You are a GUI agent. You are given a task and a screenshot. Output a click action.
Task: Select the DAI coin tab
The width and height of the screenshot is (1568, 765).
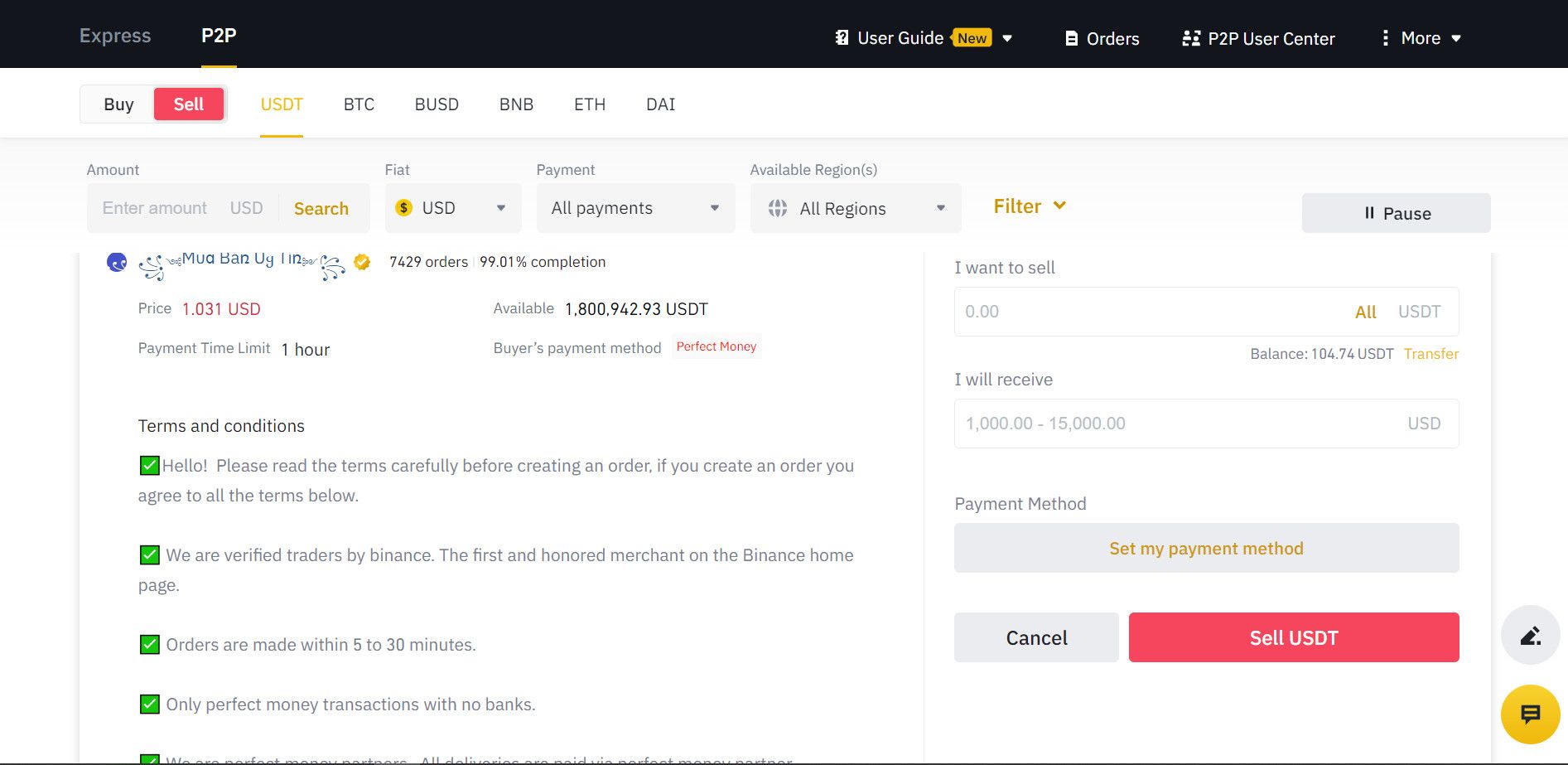pos(660,104)
